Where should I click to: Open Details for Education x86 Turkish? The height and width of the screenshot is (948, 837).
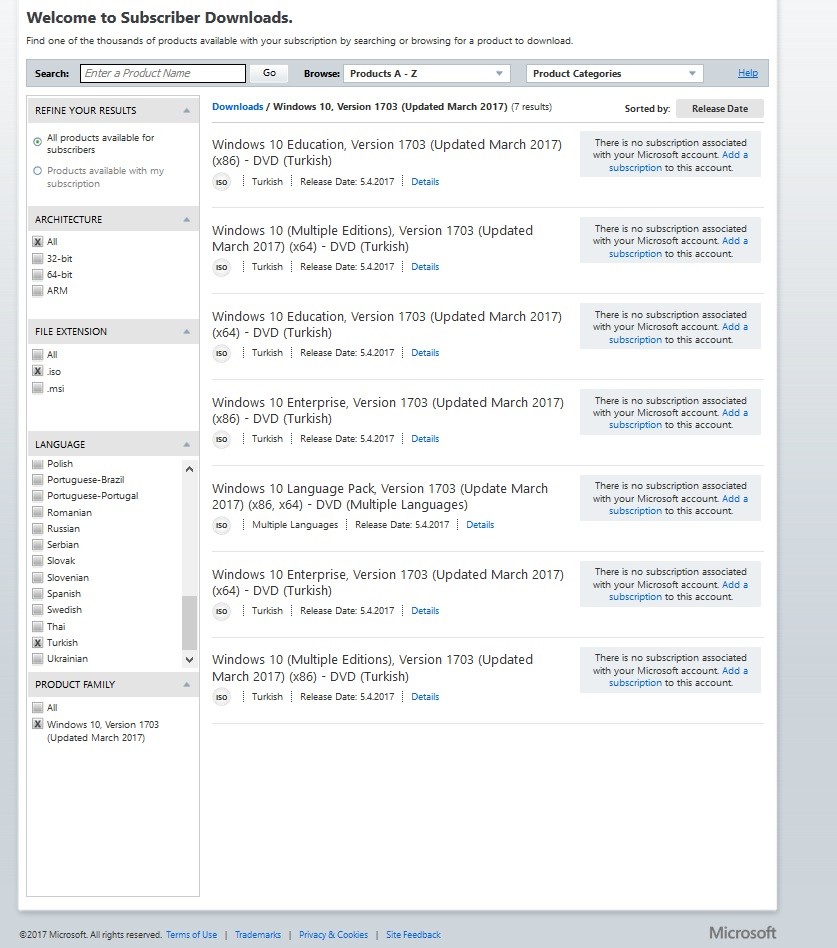tap(425, 182)
